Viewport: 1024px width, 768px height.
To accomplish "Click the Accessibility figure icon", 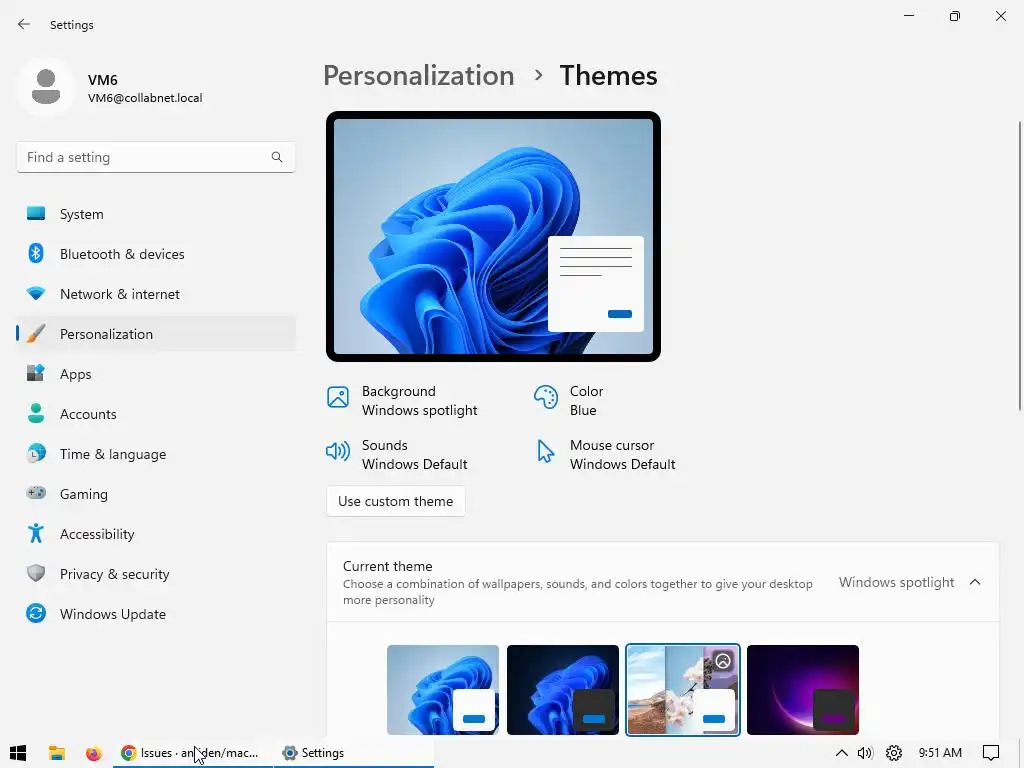I will coord(36,534).
